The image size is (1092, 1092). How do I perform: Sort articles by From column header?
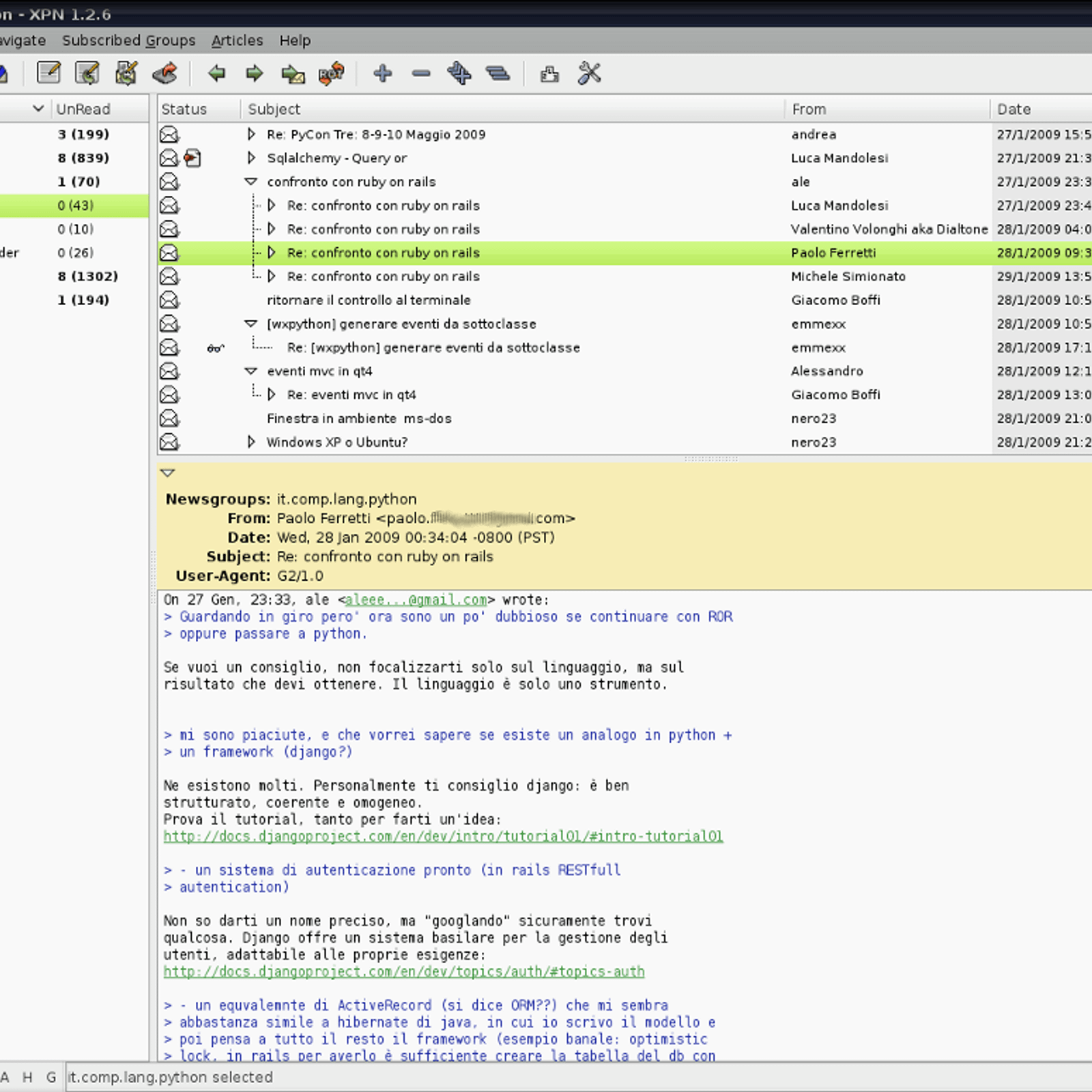[887, 109]
